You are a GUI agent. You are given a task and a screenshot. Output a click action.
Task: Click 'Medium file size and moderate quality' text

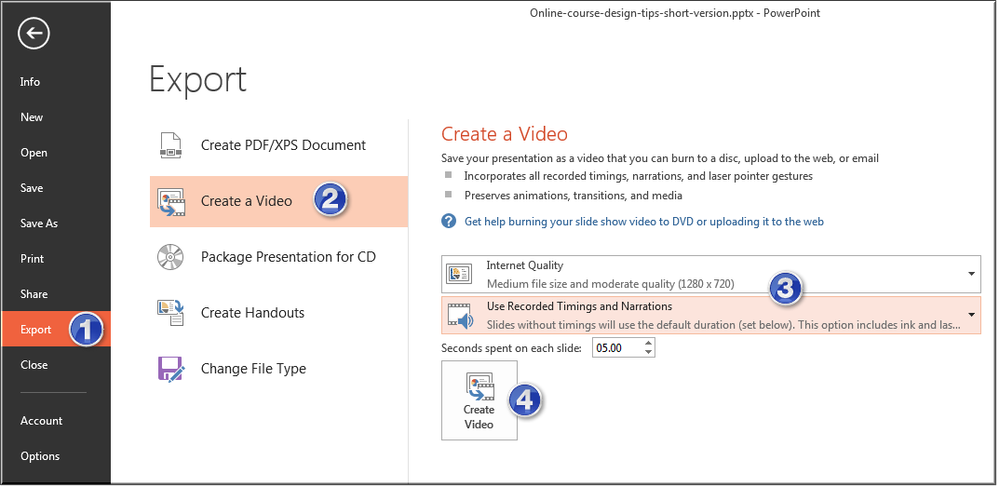click(x=610, y=284)
